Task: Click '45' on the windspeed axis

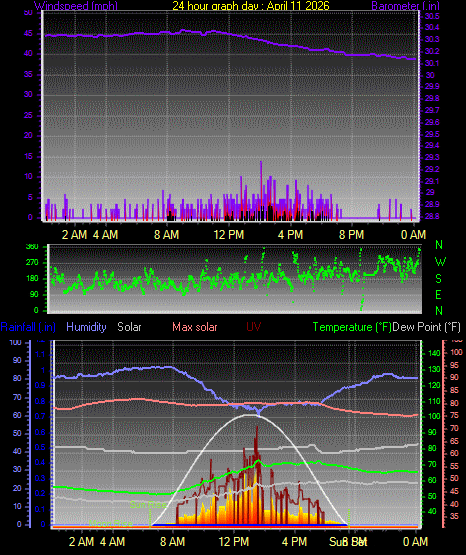Action: pyautogui.click(x=28, y=34)
